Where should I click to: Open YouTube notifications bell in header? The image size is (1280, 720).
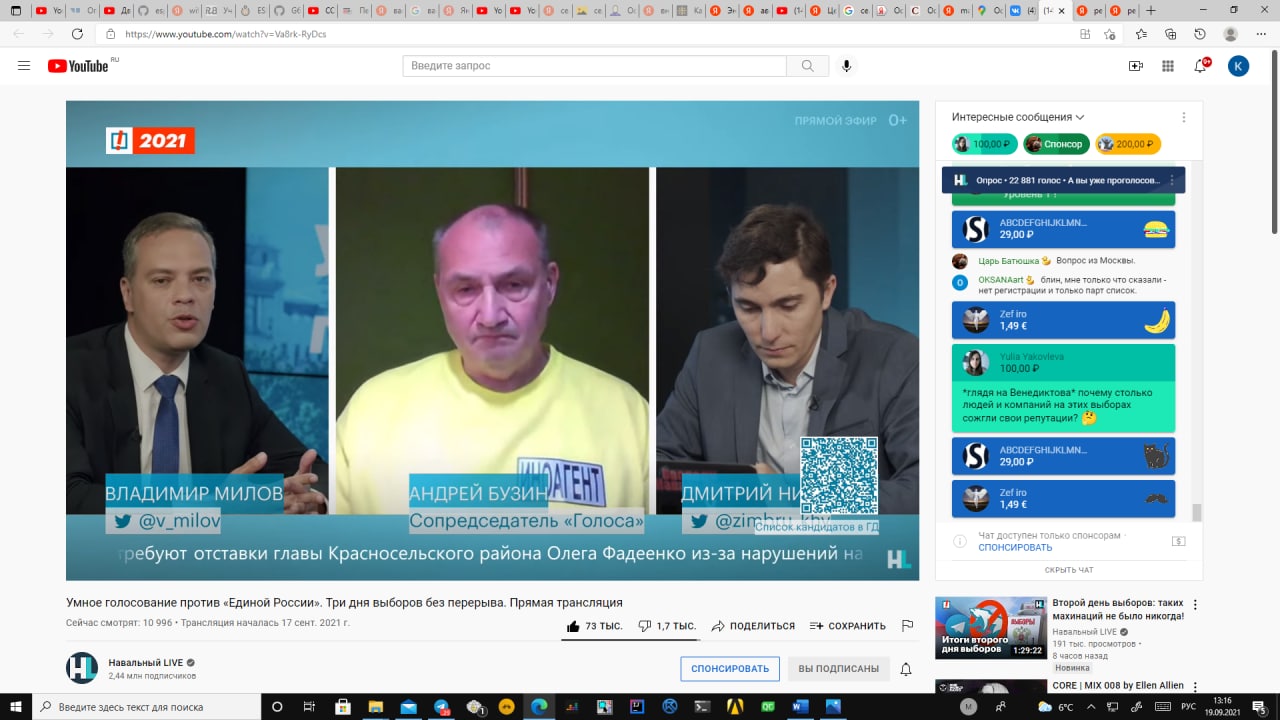coord(1200,66)
